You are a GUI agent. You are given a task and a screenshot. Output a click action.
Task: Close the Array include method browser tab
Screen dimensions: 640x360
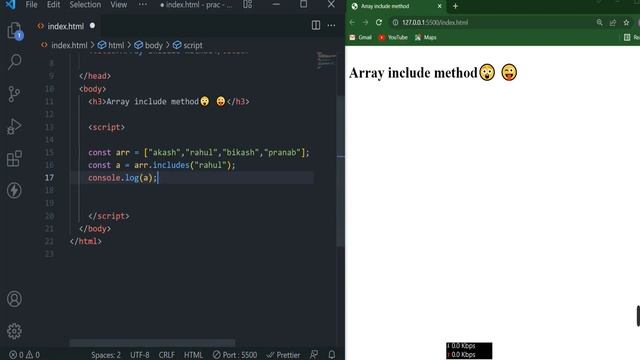coord(440,6)
